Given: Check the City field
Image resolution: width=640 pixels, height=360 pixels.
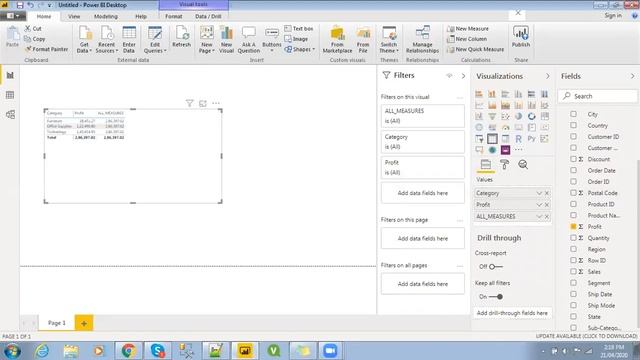Looking at the screenshot, I should (x=573, y=114).
